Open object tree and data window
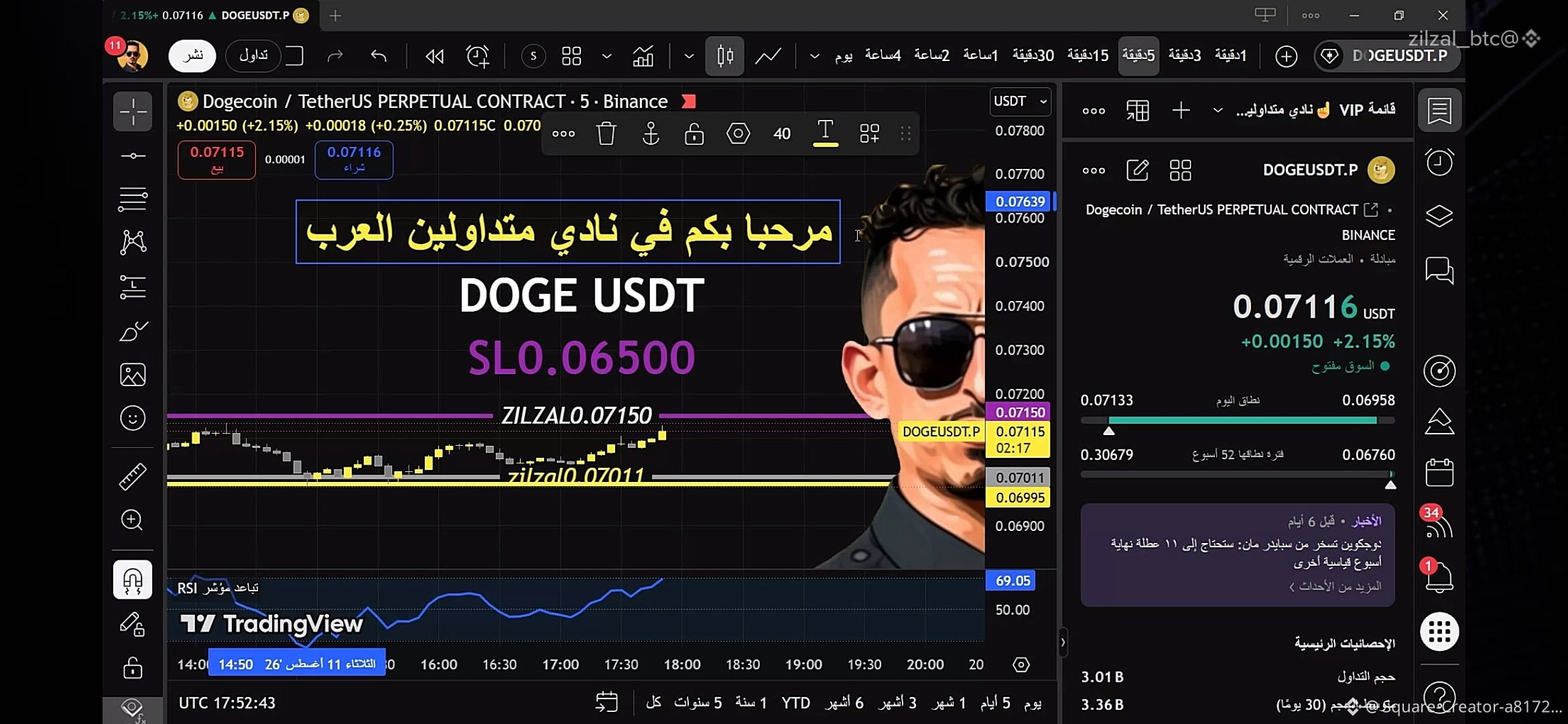Image resolution: width=1568 pixels, height=724 pixels. point(1439,217)
